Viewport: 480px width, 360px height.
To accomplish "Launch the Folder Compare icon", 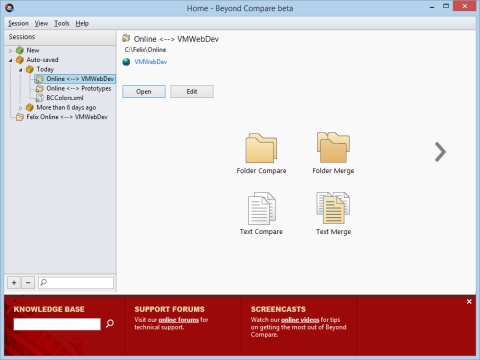I will [261, 148].
